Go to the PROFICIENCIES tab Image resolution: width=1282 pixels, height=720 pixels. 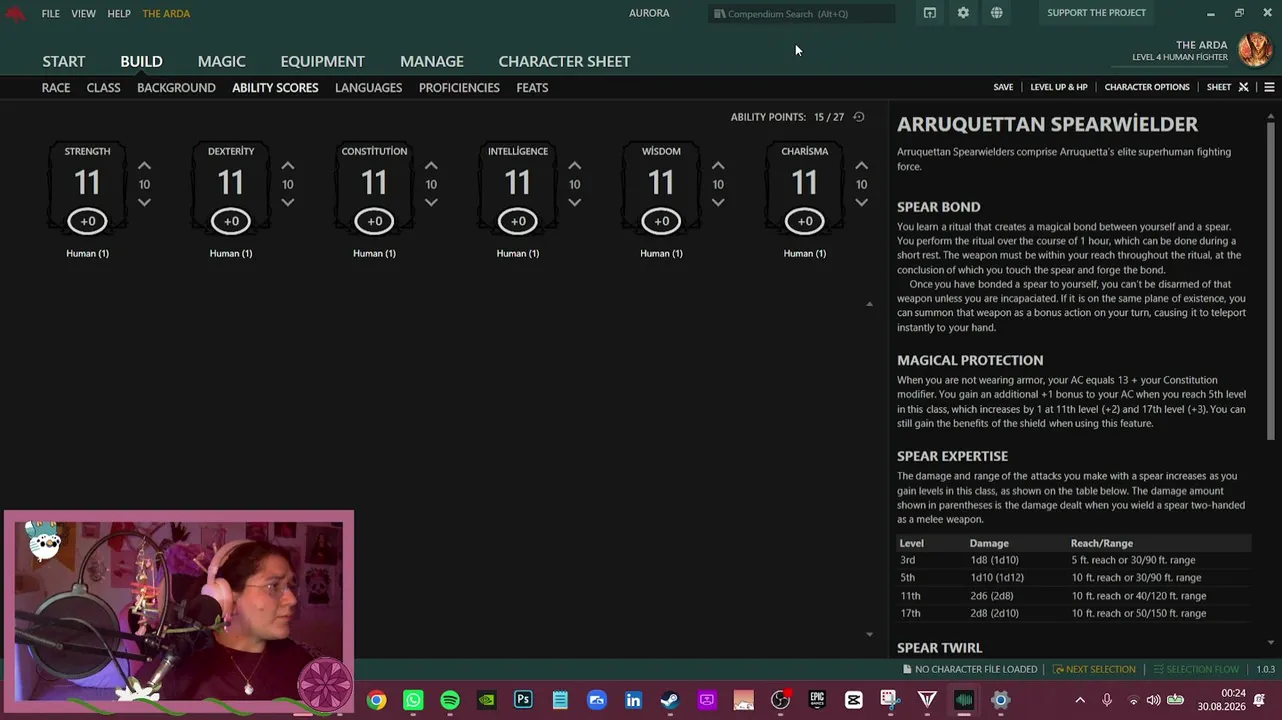[459, 88]
